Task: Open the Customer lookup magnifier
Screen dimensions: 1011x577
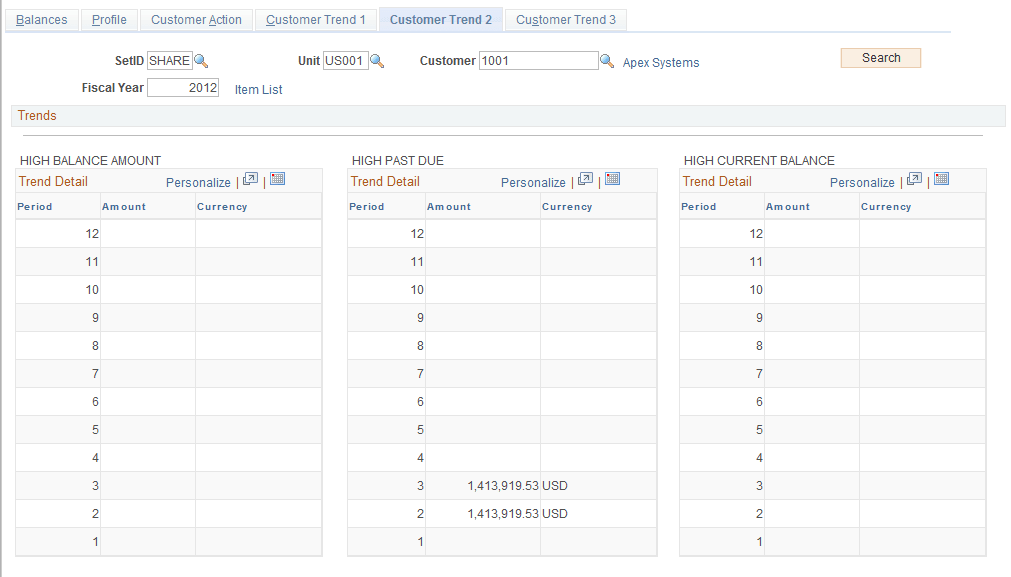Action: [606, 60]
